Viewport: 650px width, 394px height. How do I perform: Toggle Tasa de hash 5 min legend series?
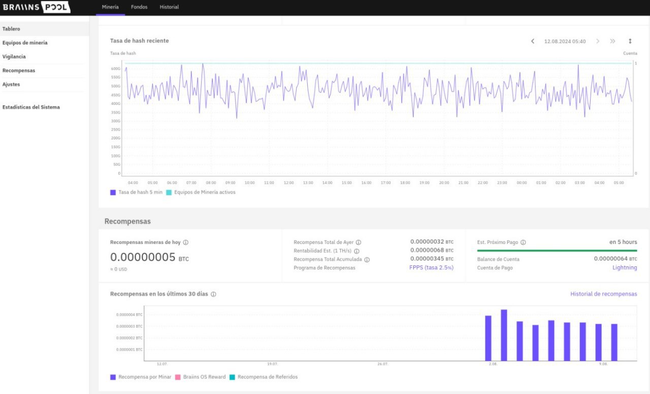pyautogui.click(x=136, y=192)
